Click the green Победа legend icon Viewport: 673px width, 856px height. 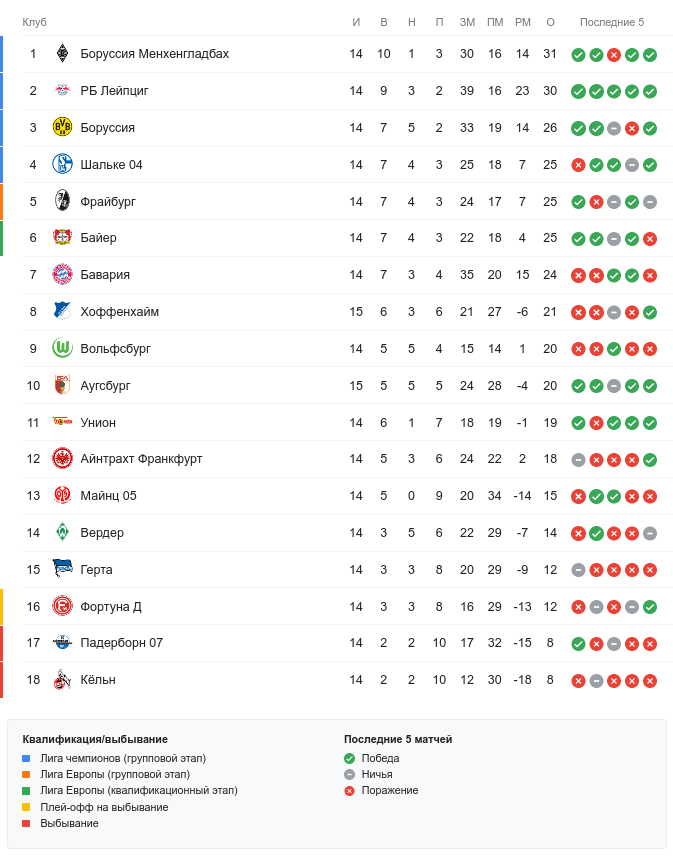coord(349,758)
